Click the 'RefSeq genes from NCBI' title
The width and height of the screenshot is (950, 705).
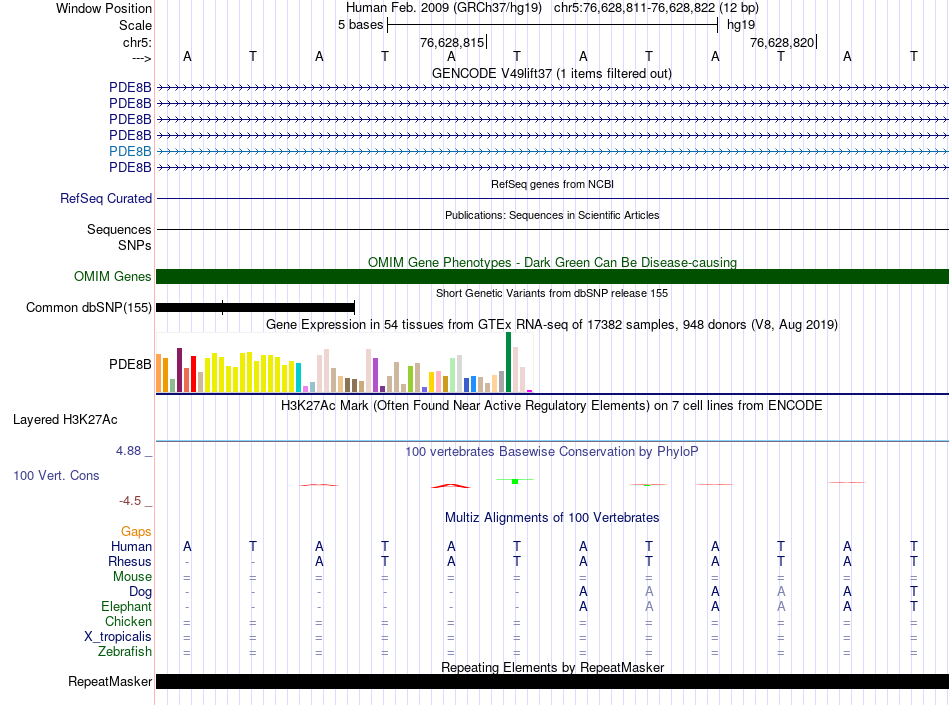[552, 184]
